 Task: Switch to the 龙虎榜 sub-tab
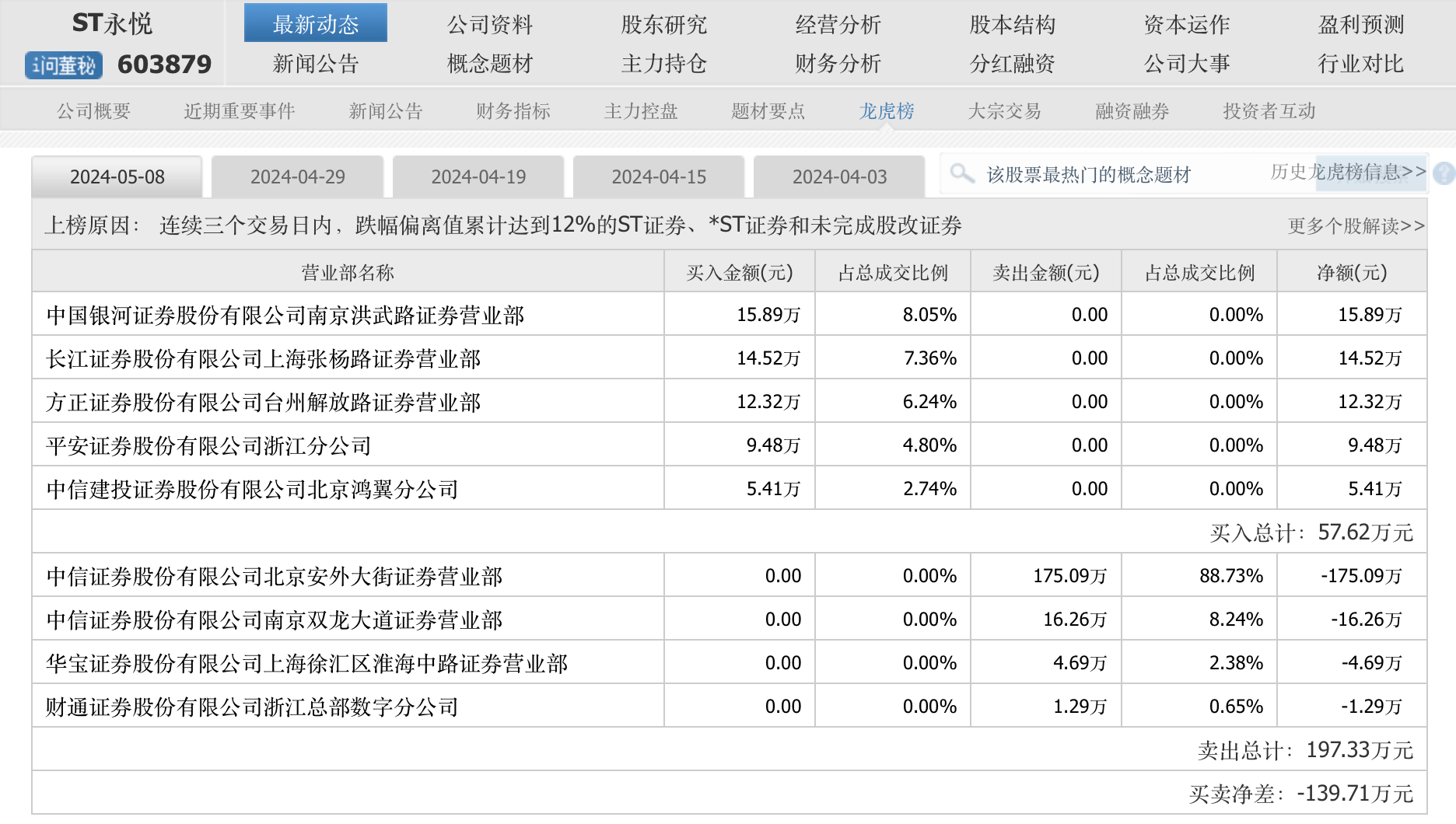pyautogui.click(x=886, y=111)
